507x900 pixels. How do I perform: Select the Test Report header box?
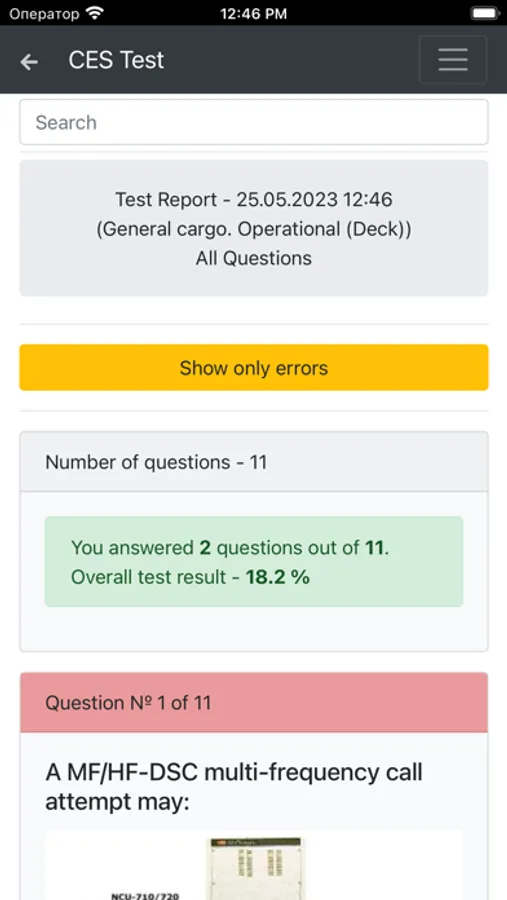tap(254, 228)
